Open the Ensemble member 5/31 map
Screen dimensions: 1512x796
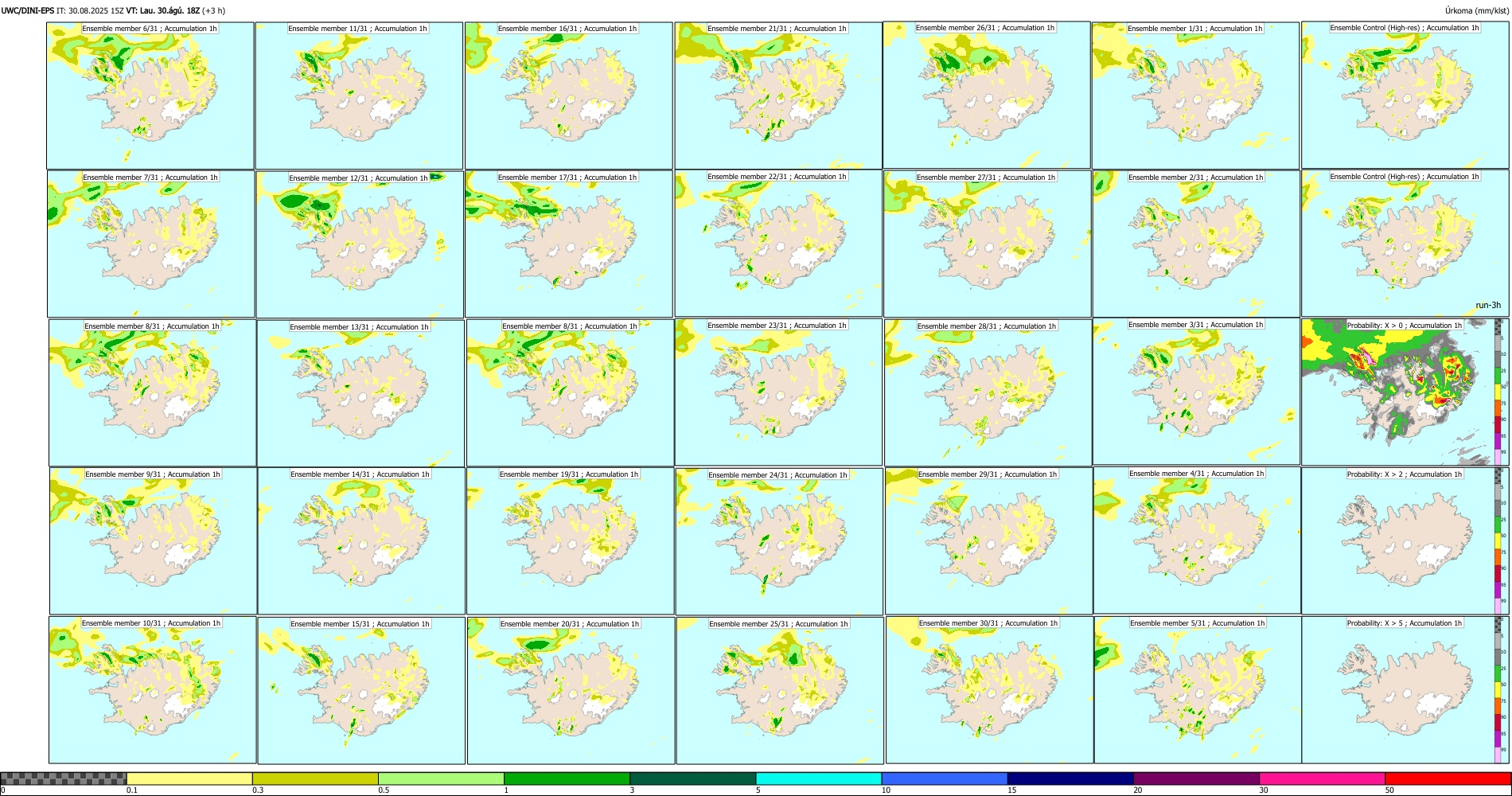click(1198, 689)
